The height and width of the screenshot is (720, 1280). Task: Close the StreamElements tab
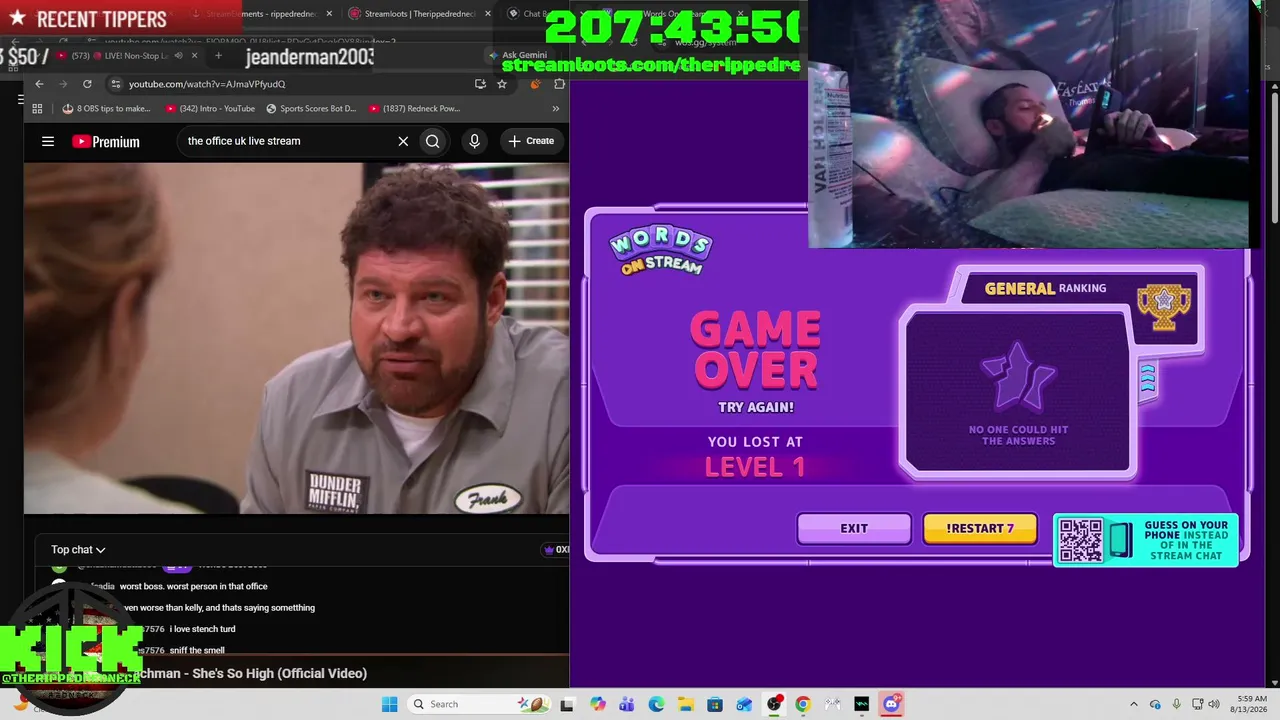click(331, 14)
